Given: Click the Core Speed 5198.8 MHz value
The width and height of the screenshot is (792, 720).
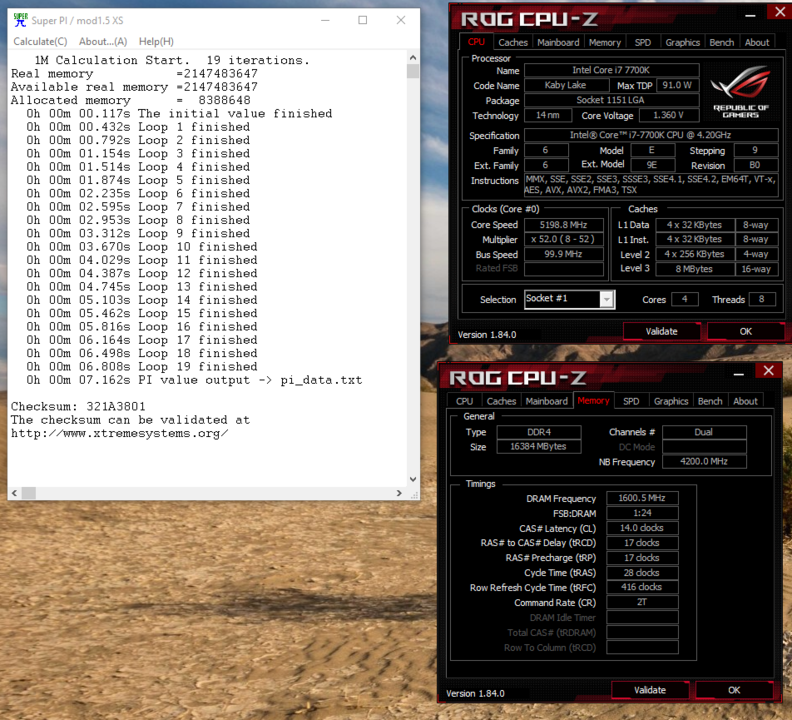Looking at the screenshot, I should click(563, 225).
